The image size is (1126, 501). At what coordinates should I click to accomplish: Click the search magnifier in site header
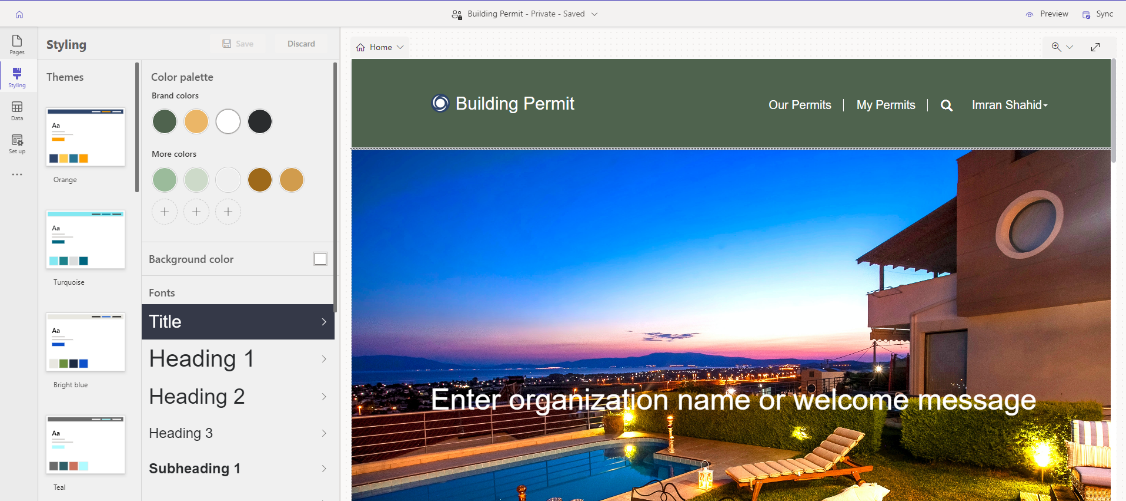(947, 105)
